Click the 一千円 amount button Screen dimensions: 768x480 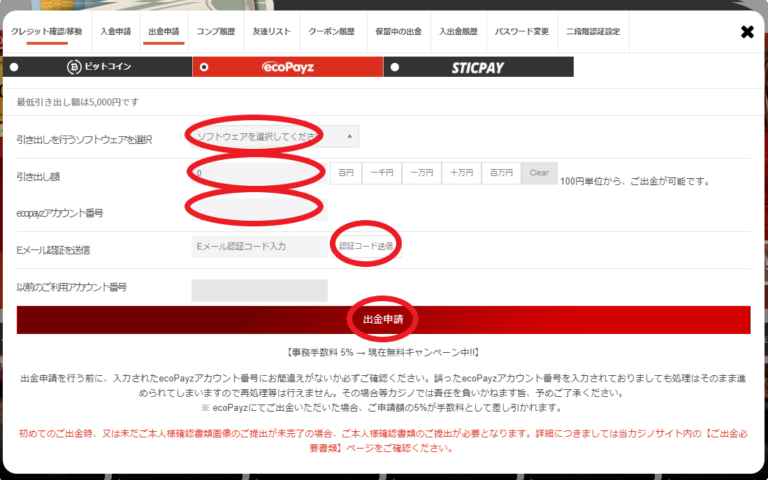pyautogui.click(x=382, y=173)
